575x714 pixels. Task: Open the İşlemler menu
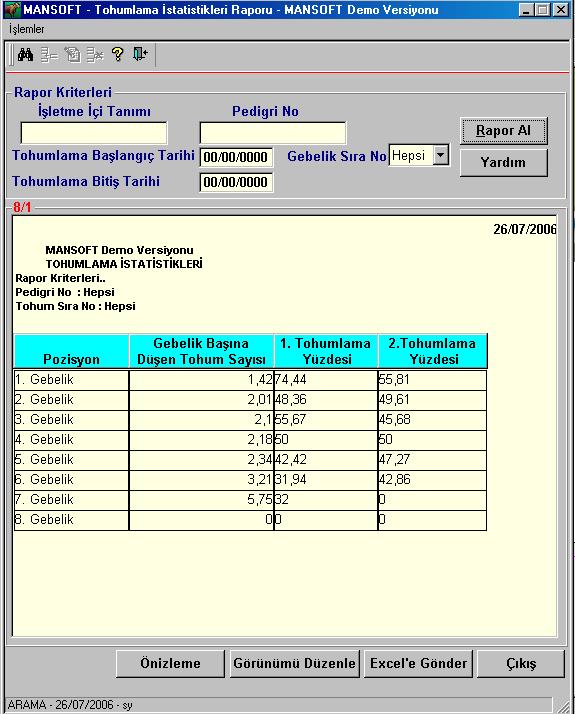pos(26,29)
